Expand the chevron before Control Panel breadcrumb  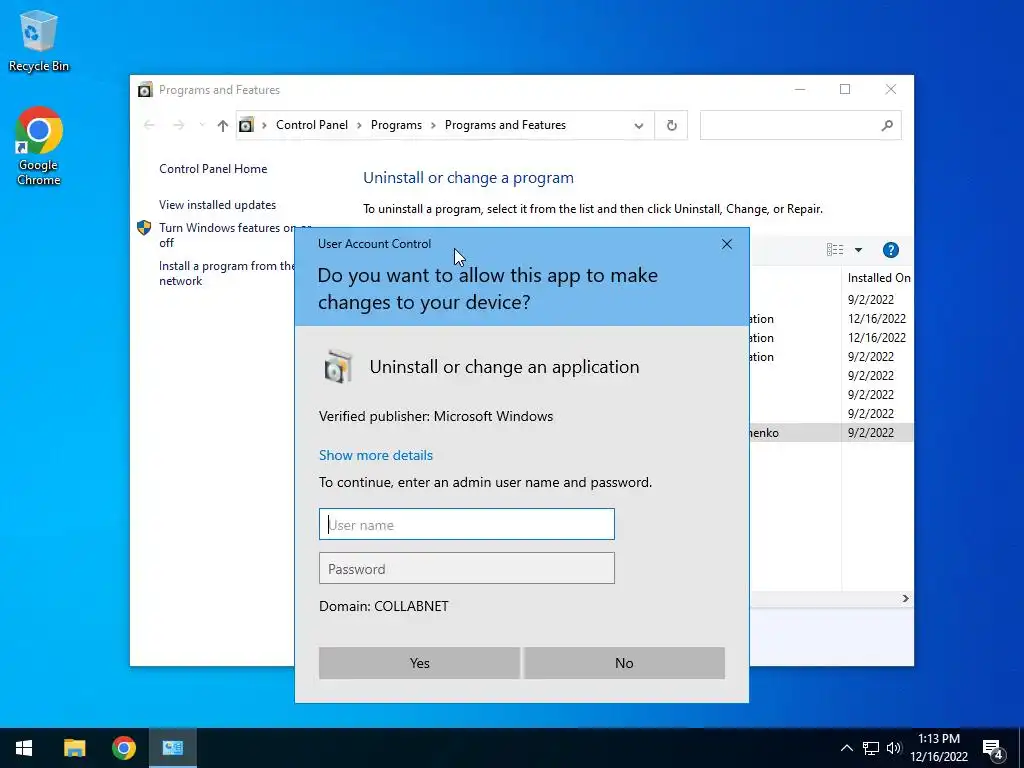point(264,125)
